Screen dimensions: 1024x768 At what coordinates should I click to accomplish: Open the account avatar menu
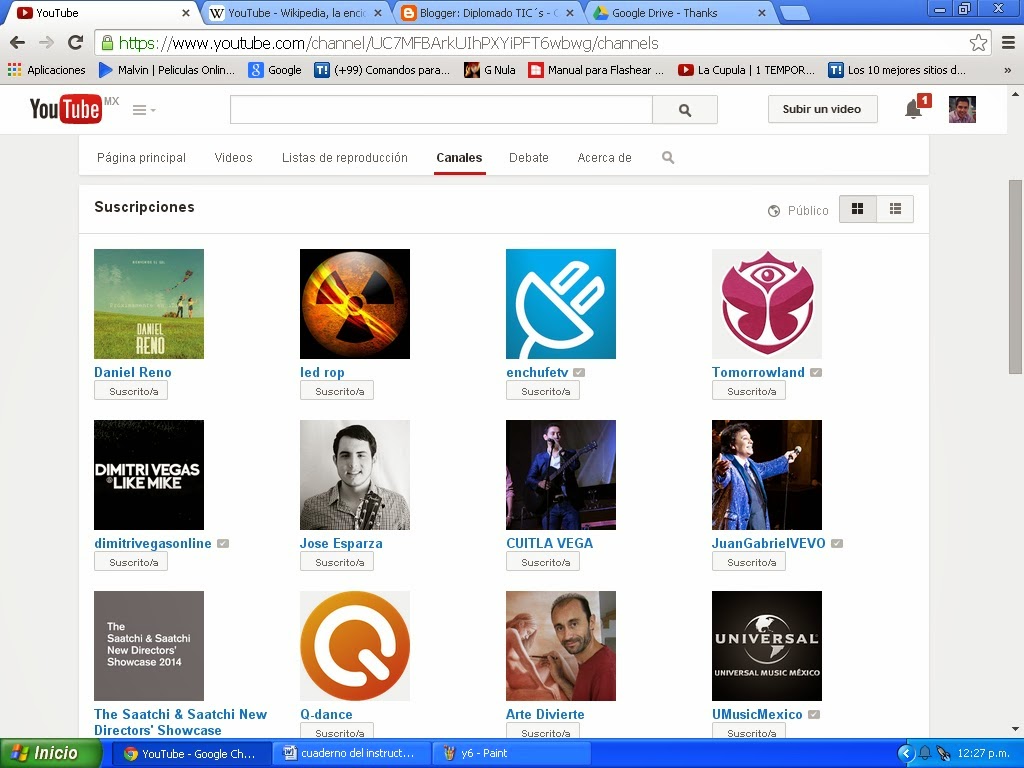coord(962,110)
